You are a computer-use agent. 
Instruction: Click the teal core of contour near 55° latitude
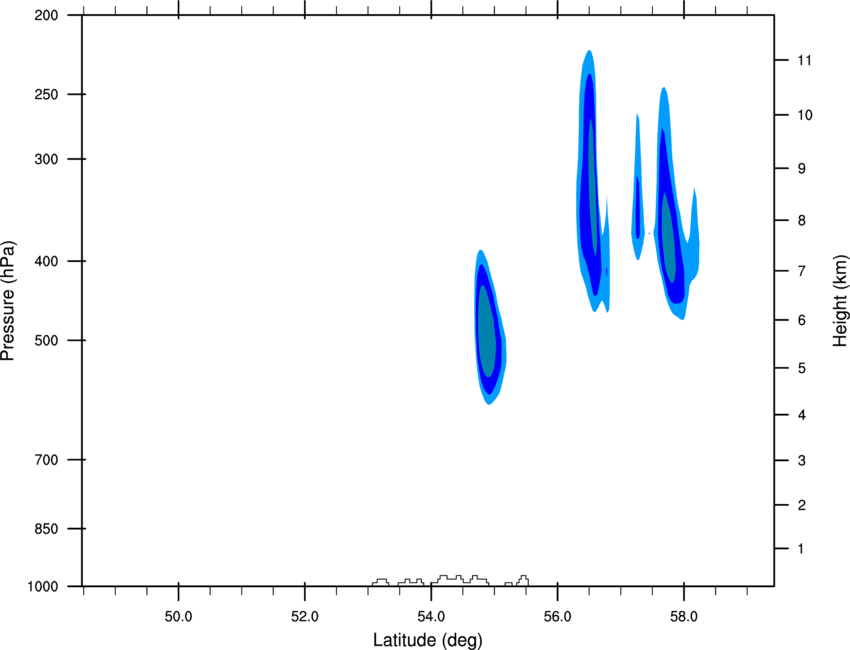click(486, 331)
